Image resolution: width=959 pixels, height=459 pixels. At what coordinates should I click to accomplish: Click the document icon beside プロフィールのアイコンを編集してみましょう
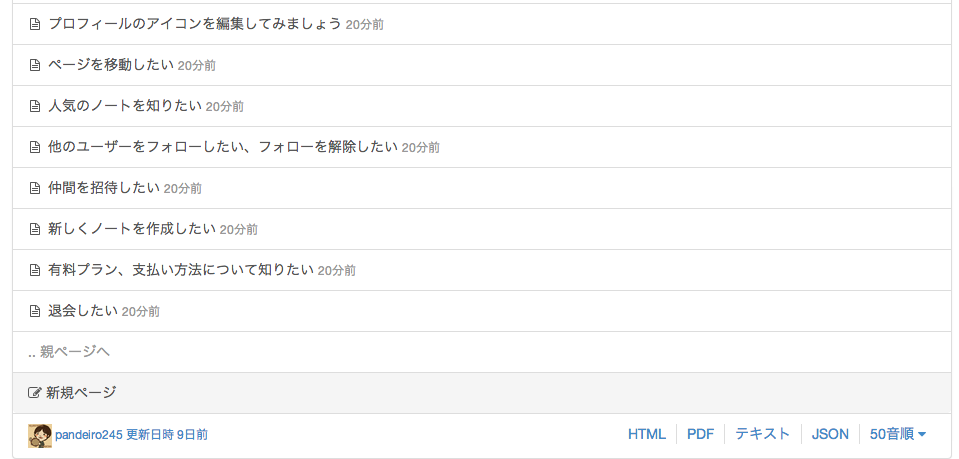click(35, 24)
